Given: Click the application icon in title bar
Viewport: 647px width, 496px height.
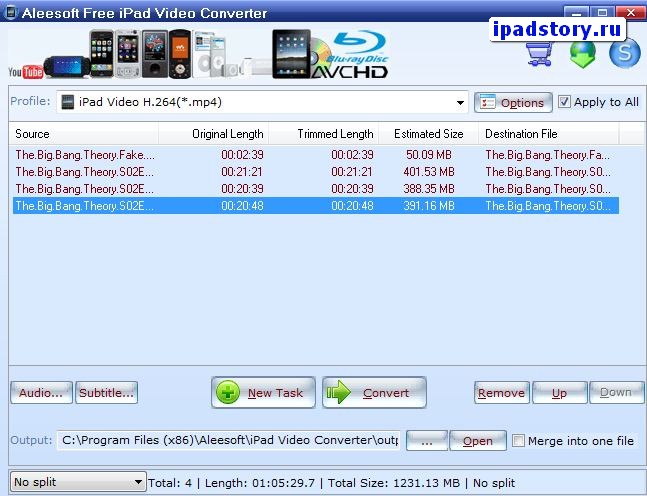Looking at the screenshot, I should click(x=10, y=12).
